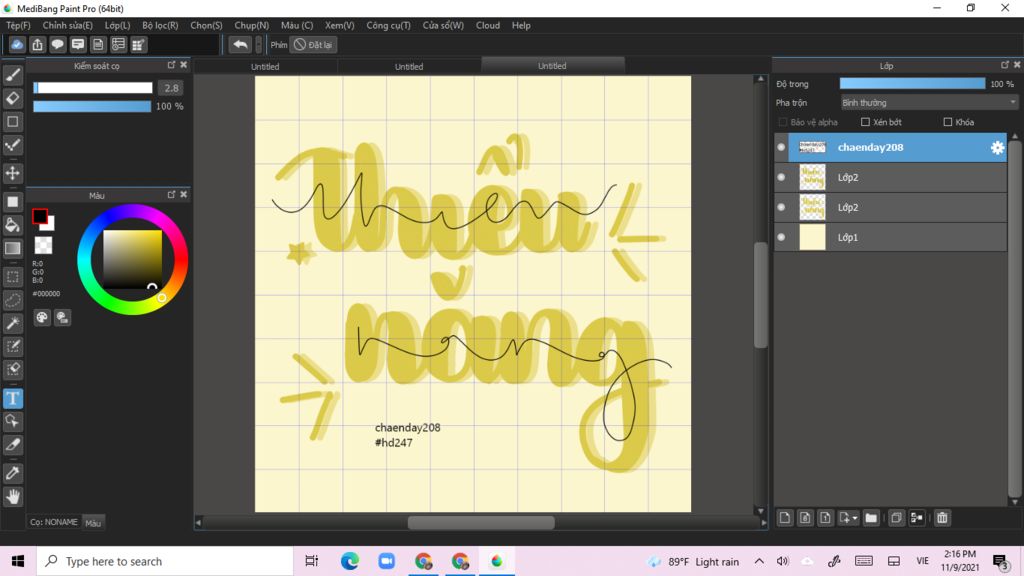Open the Help menu
1024x576 pixels.
click(521, 25)
